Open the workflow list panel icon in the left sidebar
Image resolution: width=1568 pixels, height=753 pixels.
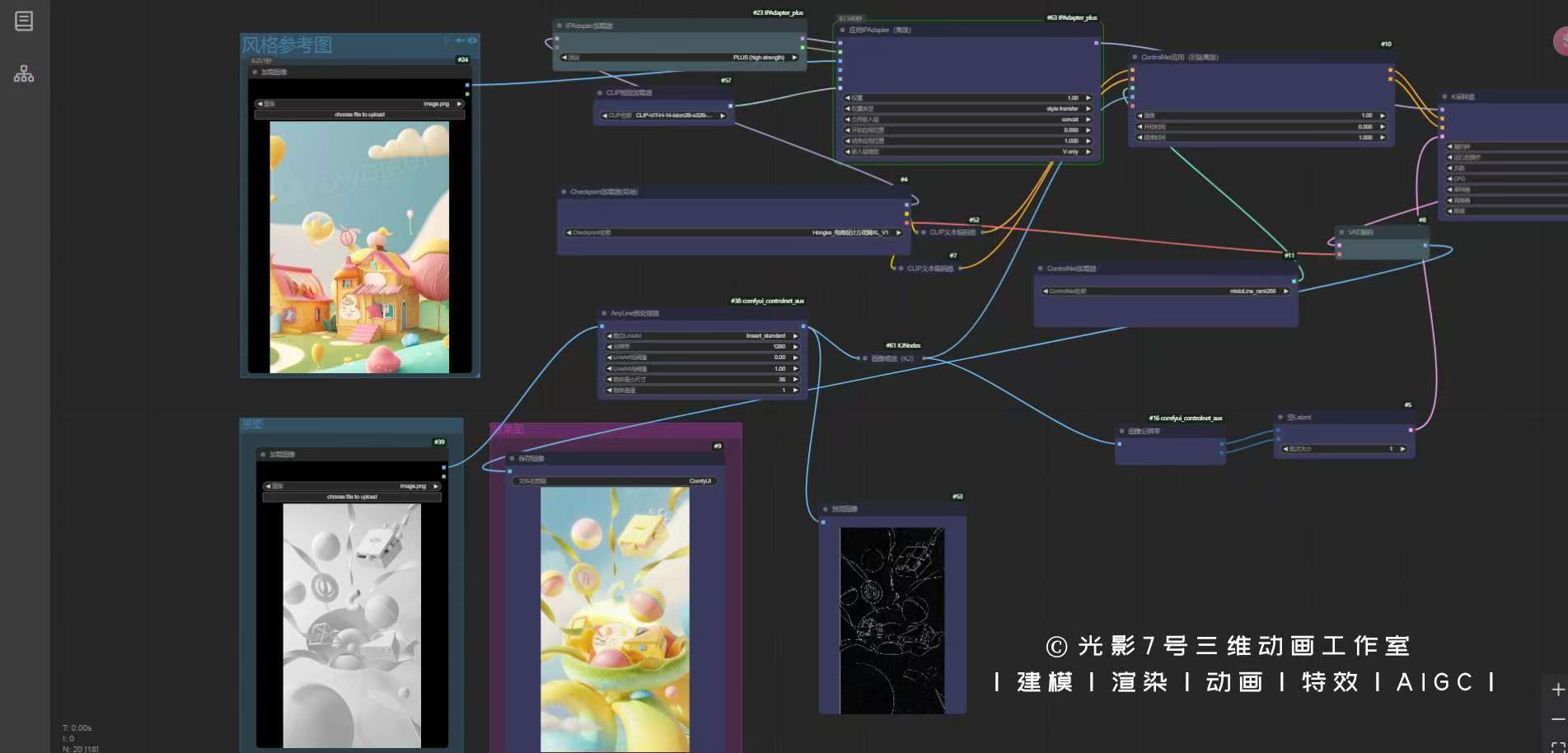click(x=24, y=21)
